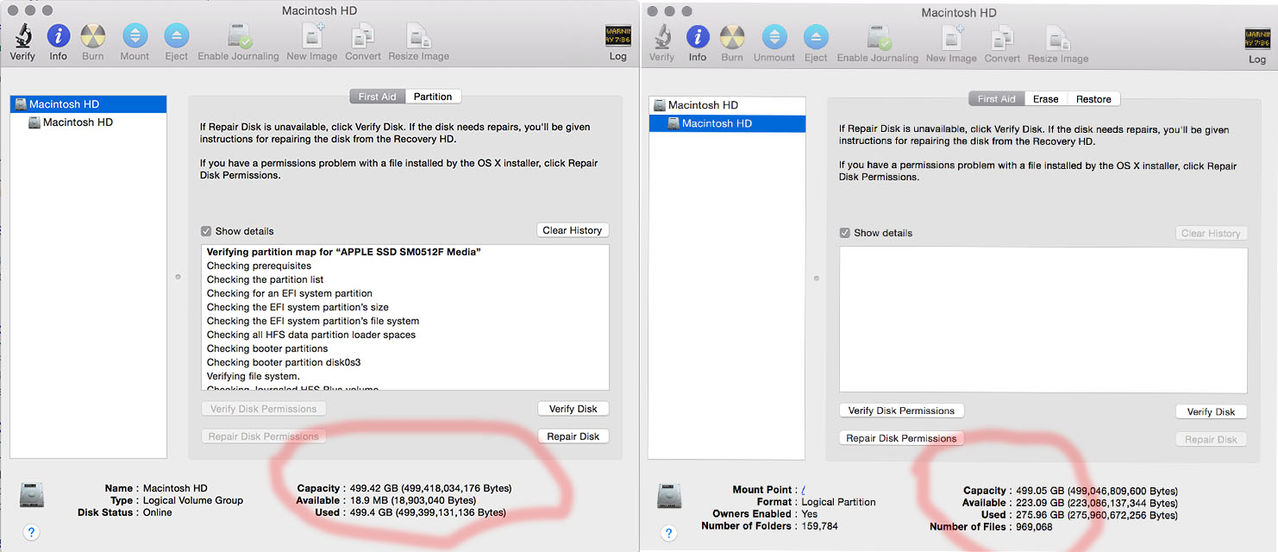Open Log in right window toolbar
This screenshot has width=1278, height=552.
click(x=1257, y=38)
